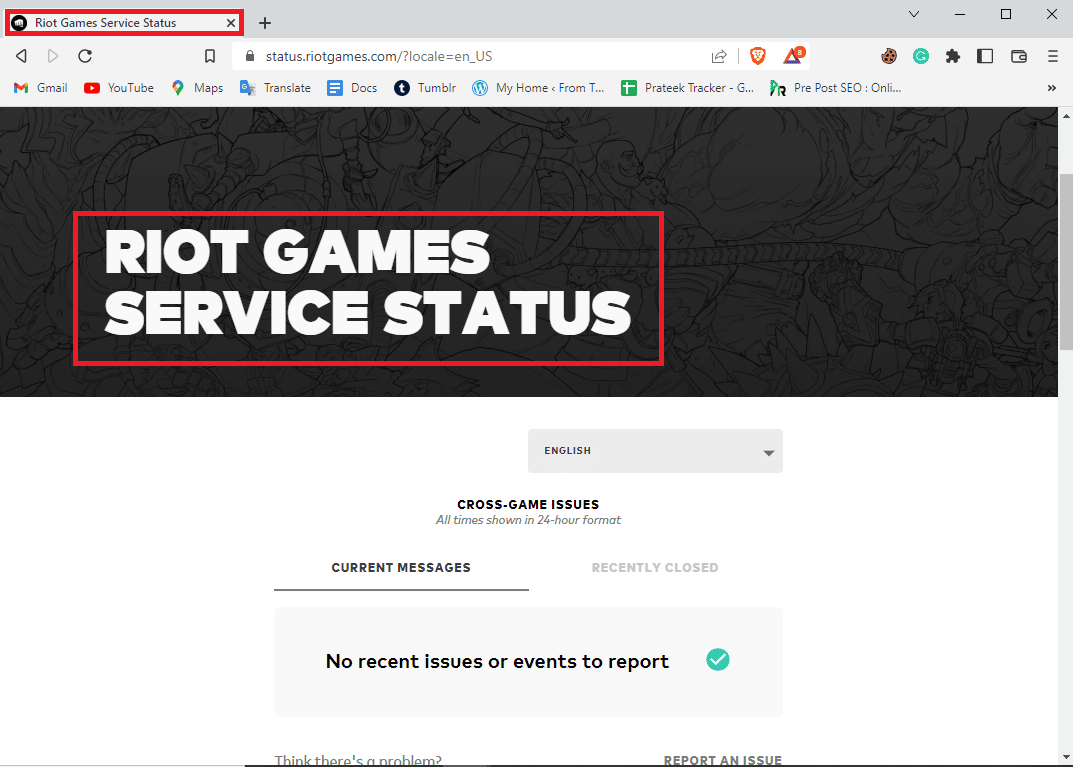The image size is (1073, 767).
Task: Click the scrollbar's up arrow
Action: point(1065,116)
